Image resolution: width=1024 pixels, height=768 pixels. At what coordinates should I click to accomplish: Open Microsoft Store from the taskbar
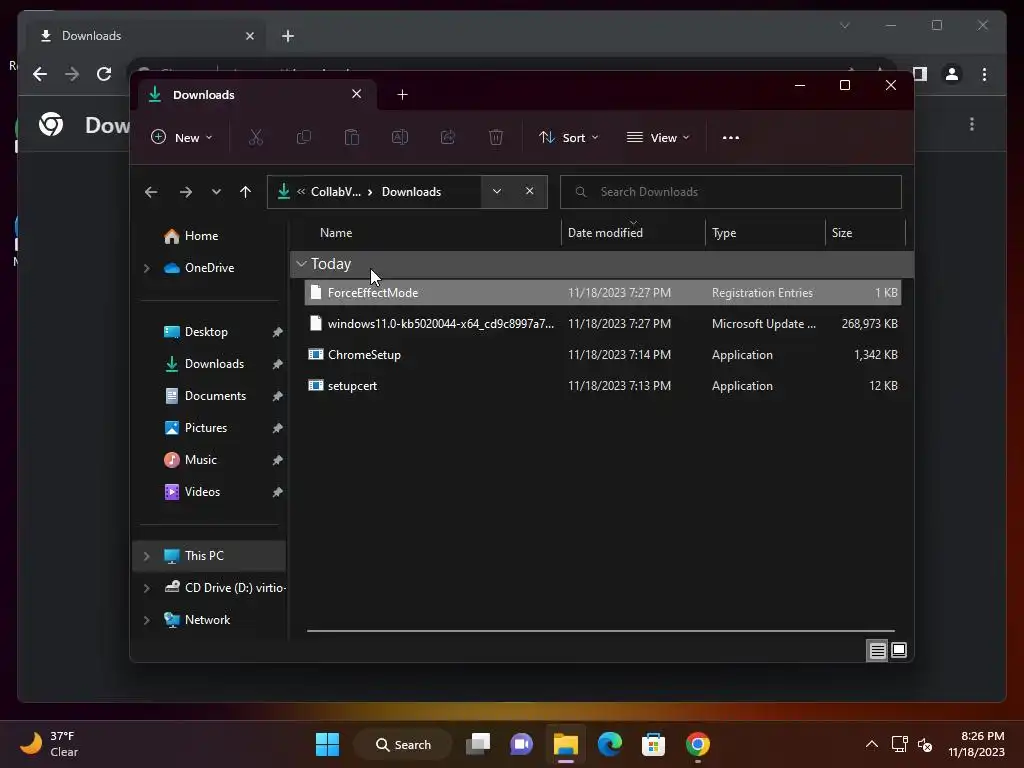[x=654, y=744]
